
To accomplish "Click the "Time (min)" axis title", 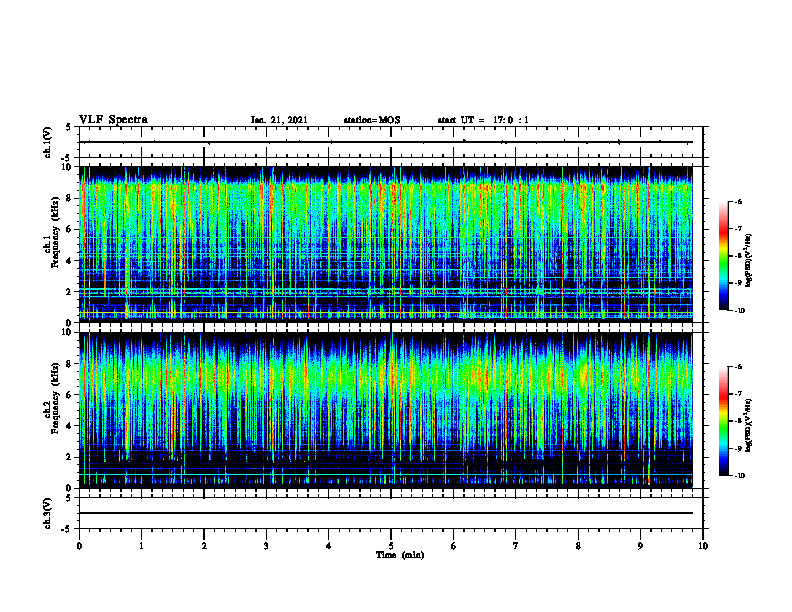I will 400,555.
